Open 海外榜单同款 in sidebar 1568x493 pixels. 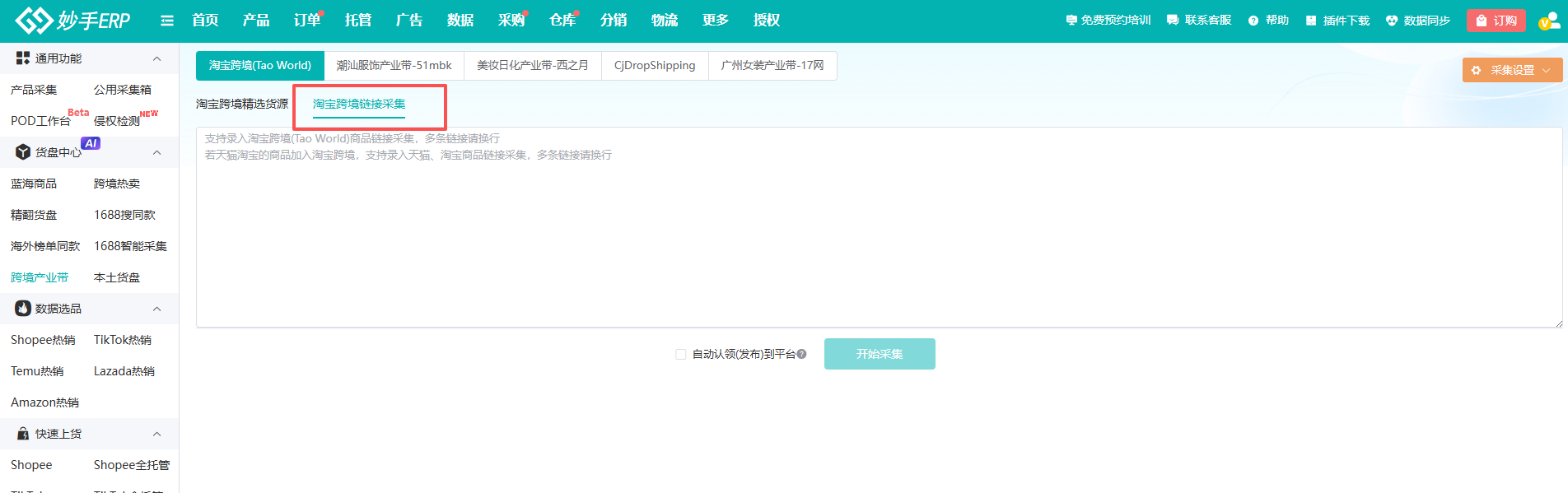click(x=45, y=246)
